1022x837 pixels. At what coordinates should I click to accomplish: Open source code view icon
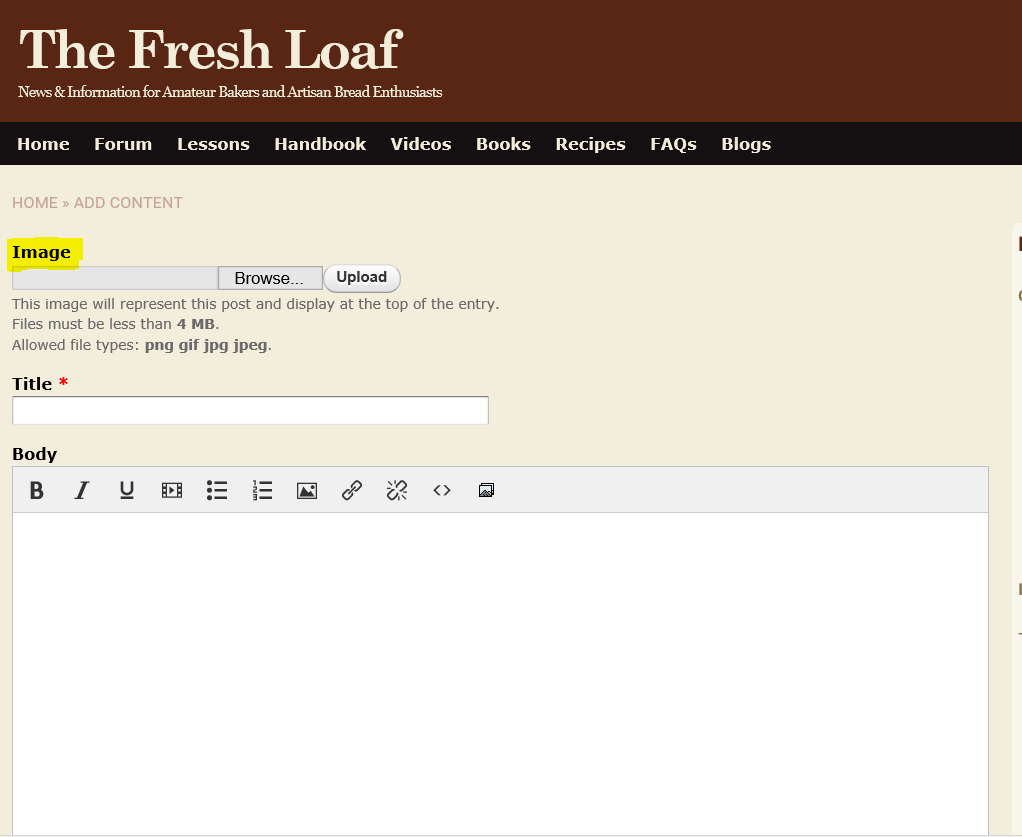pos(442,490)
